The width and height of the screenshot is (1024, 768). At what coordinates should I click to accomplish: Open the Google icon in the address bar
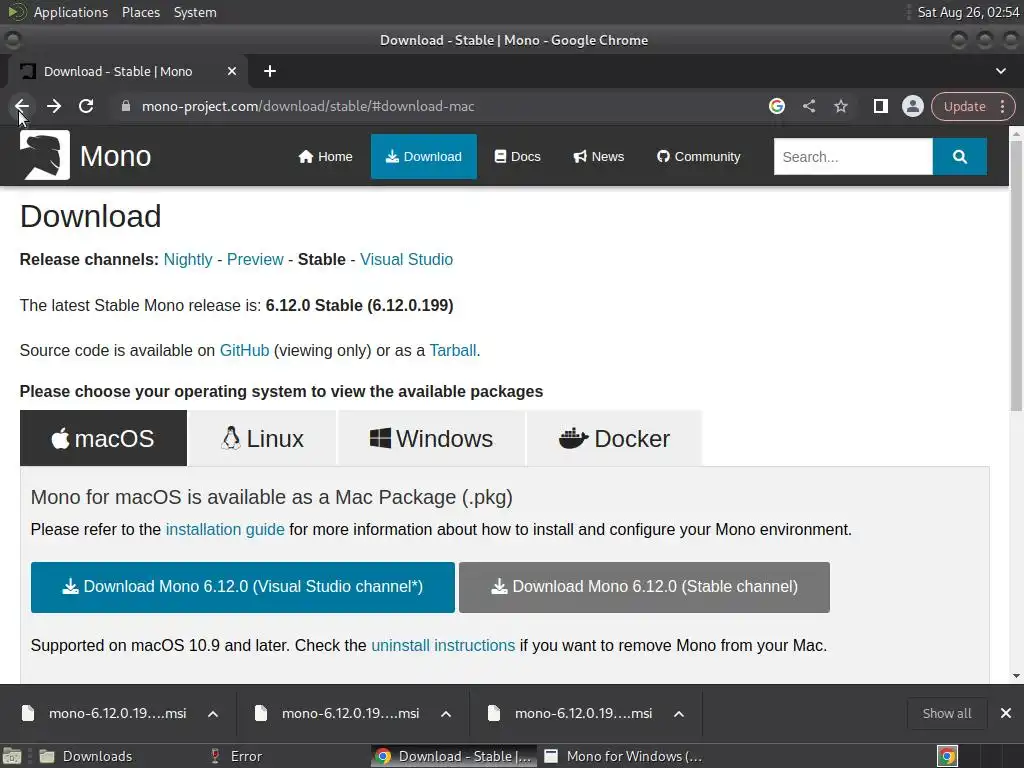776,106
